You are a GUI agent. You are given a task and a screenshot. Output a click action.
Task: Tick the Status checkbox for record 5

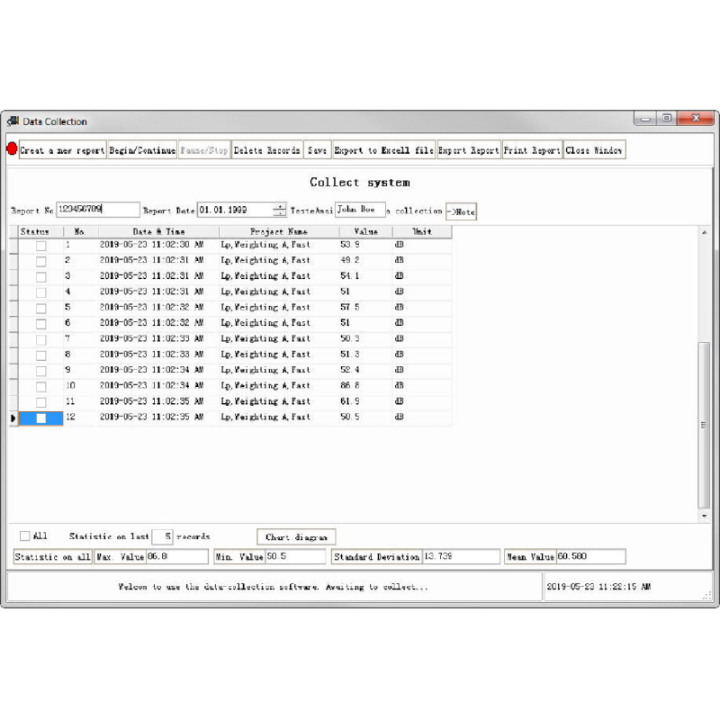pyautogui.click(x=41, y=308)
